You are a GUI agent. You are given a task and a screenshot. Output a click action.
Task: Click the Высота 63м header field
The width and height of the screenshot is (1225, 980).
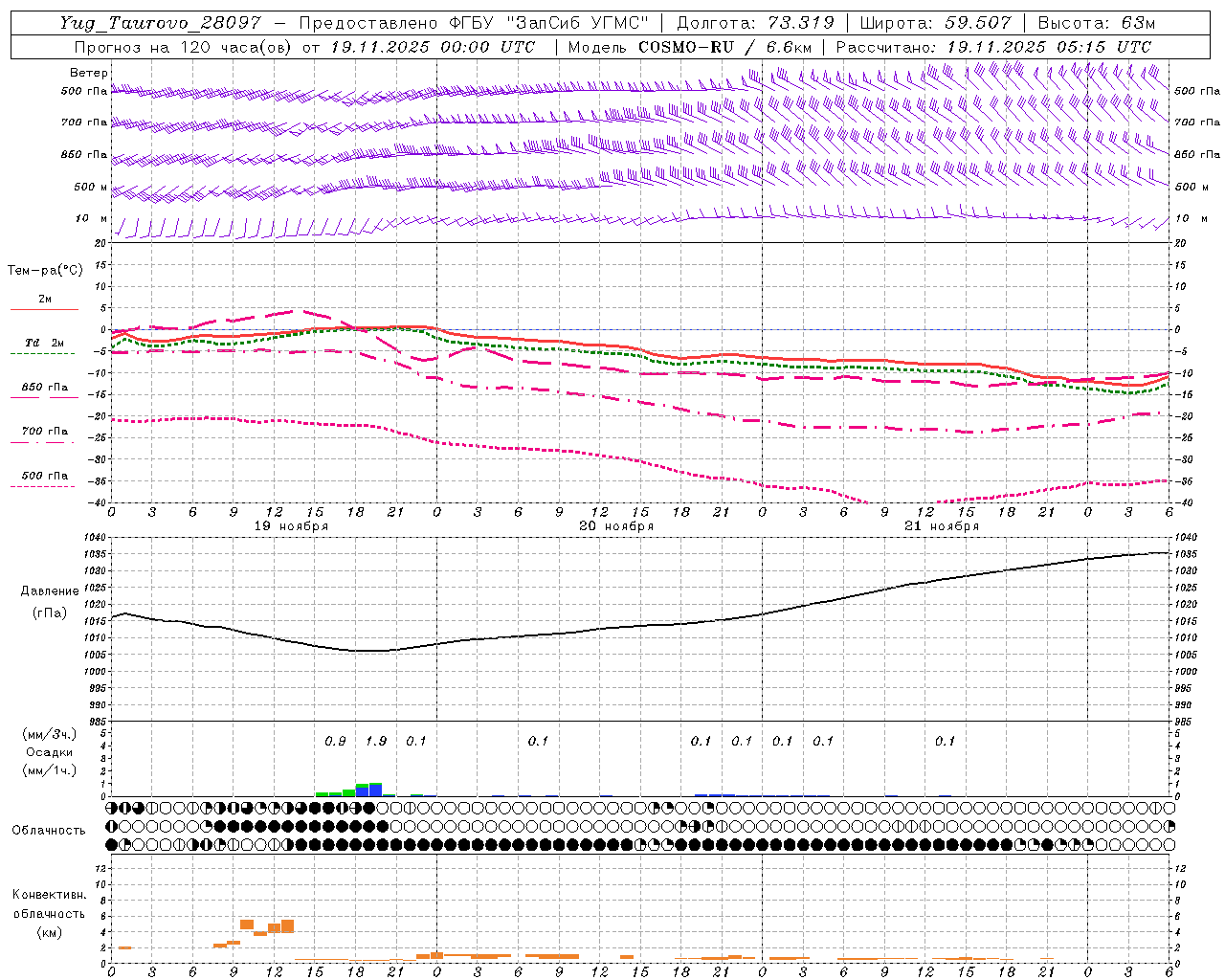pyautogui.click(x=1096, y=23)
